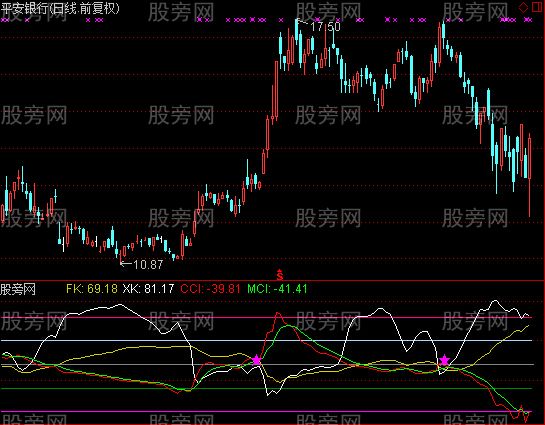Screen dimensions: 545x425
Task: Click the 17.50 high price label
Action: tap(325, 27)
